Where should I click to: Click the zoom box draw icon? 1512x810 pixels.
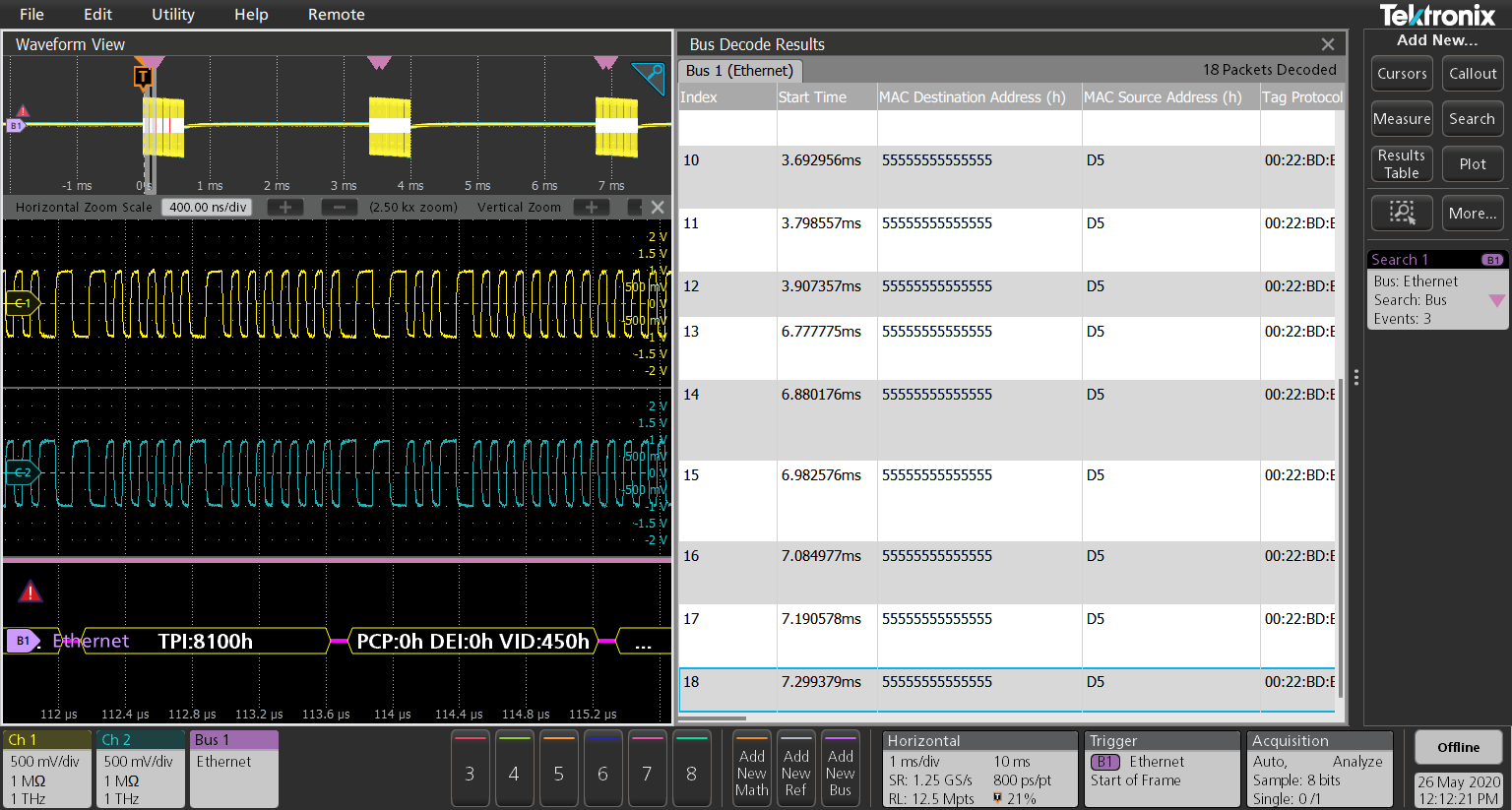coord(1402,213)
